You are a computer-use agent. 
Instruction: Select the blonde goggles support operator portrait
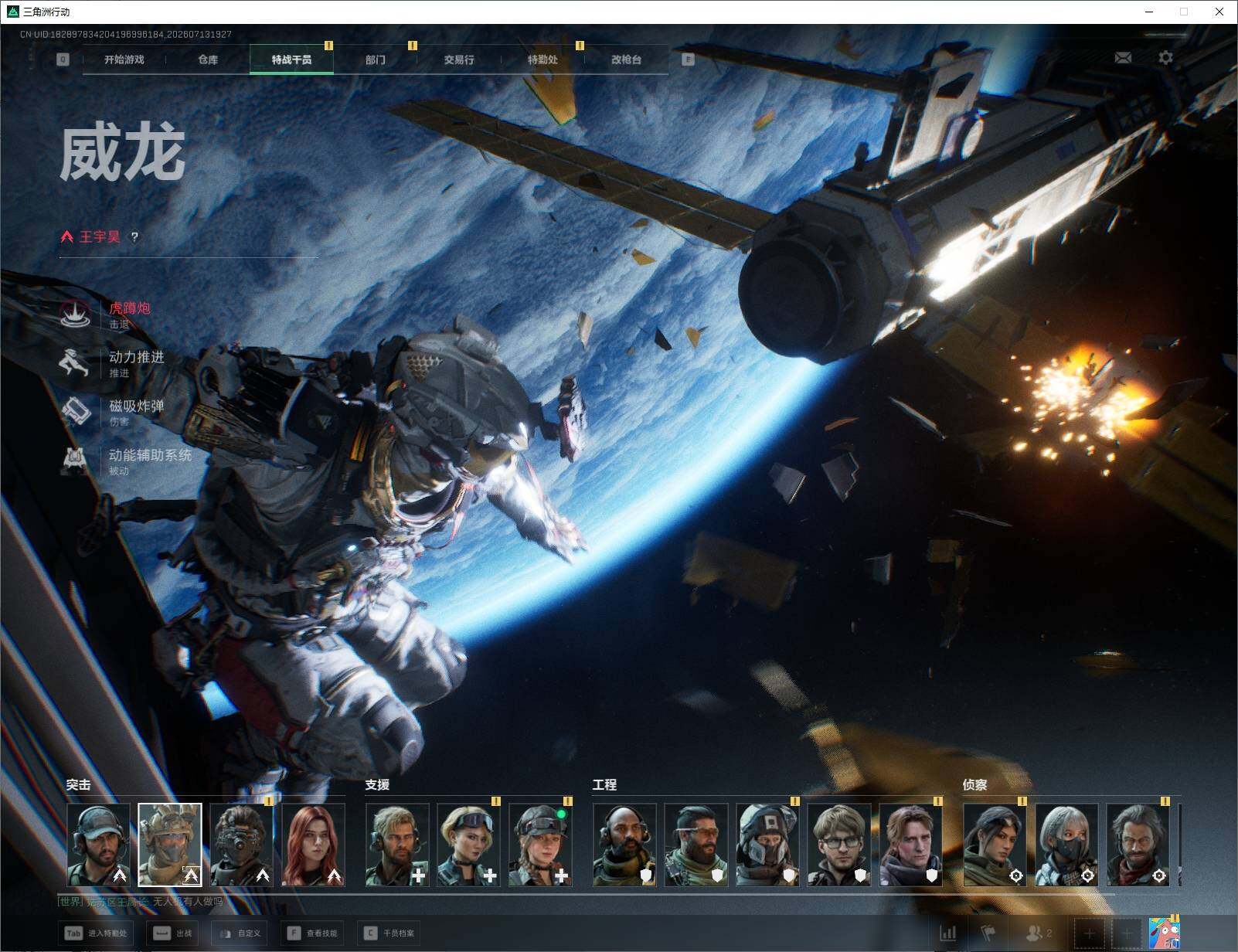pos(468,845)
